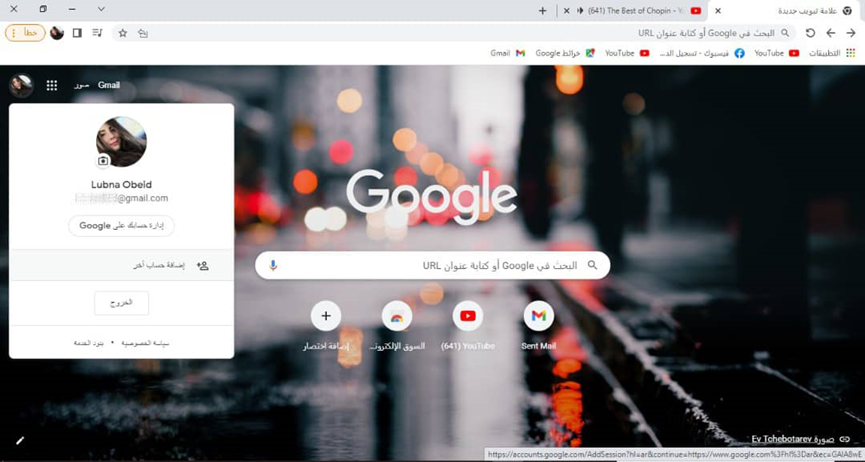The image size is (865, 462).
Task: Open the tab search chevron
Action: pos(101,9)
